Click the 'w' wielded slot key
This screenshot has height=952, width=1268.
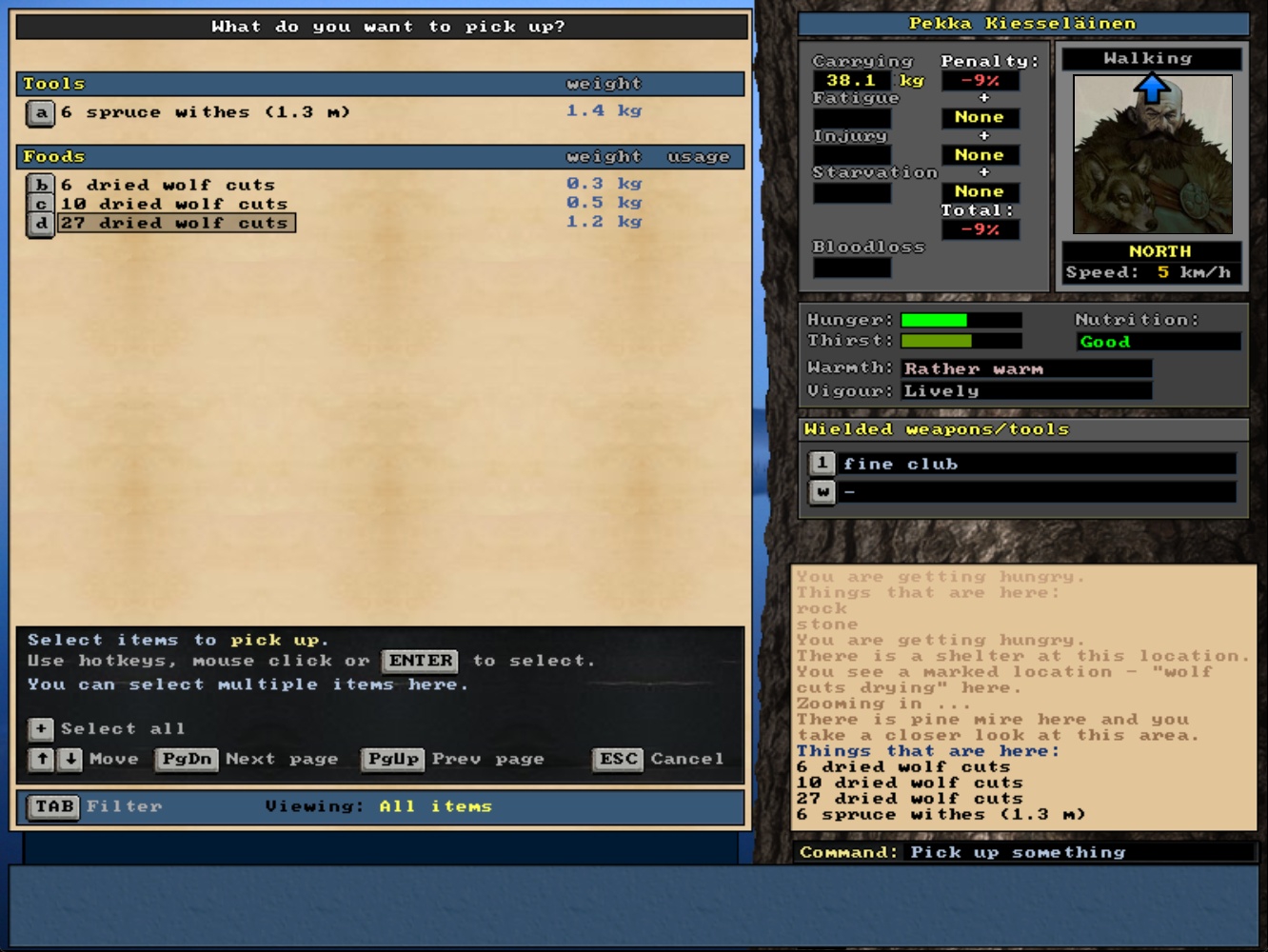pos(822,492)
